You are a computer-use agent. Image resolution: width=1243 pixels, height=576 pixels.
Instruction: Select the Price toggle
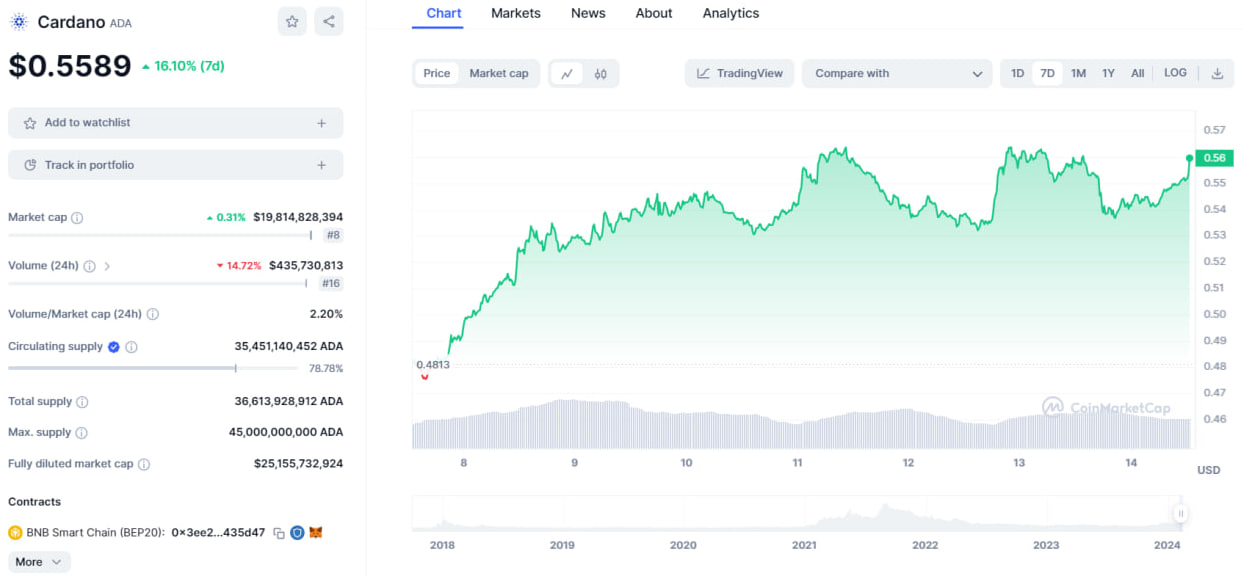[437, 73]
